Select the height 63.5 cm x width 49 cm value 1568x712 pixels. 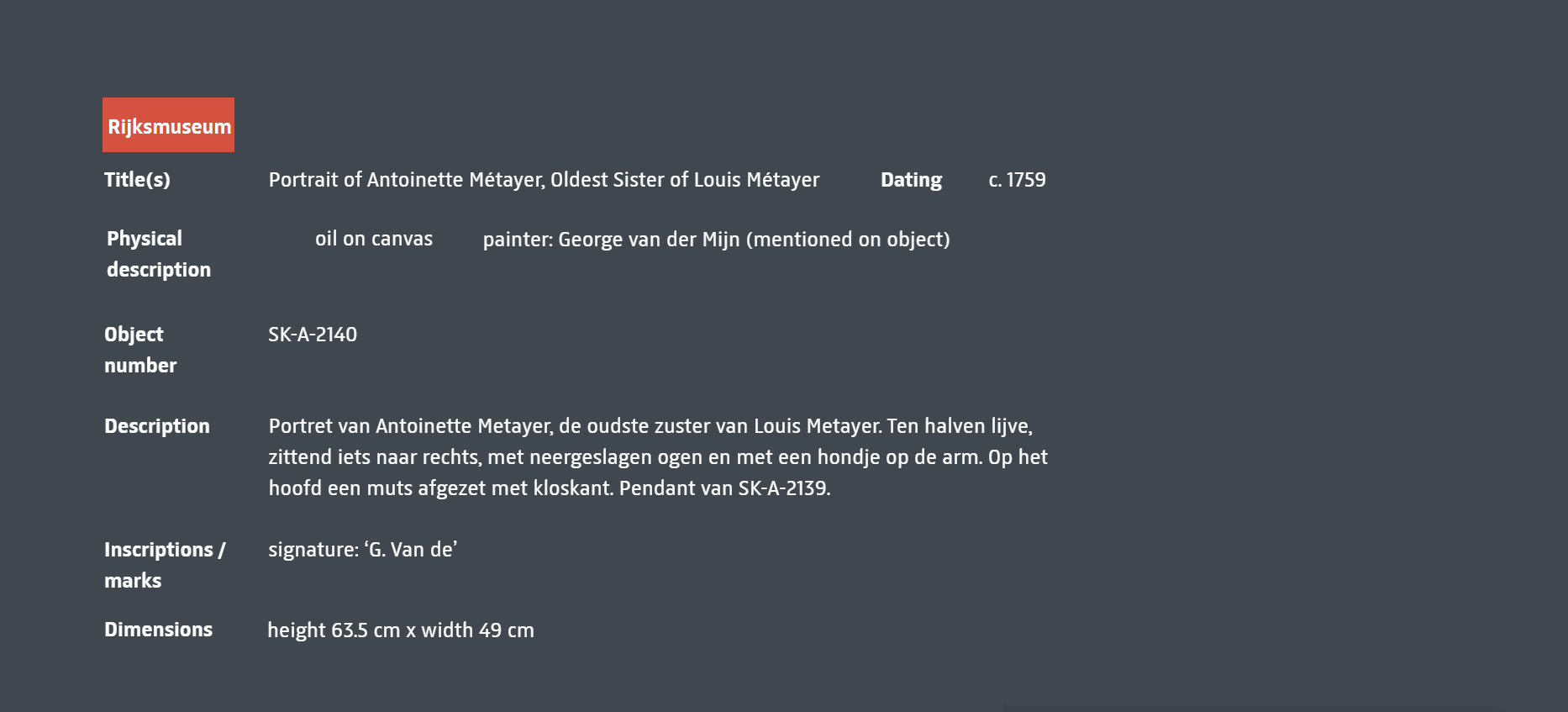[x=401, y=630]
